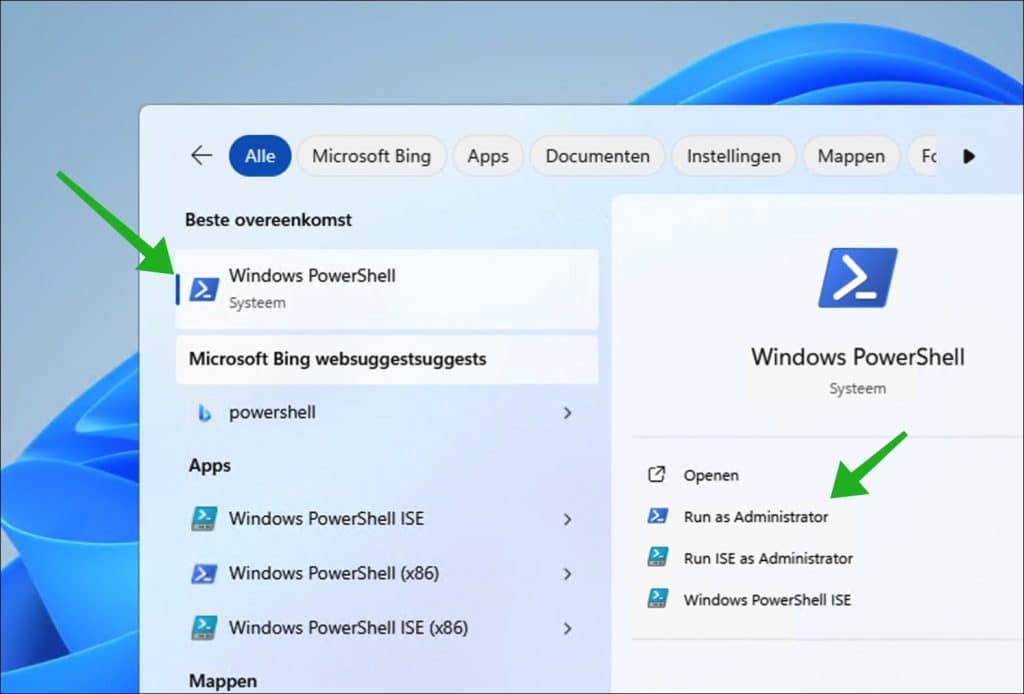This screenshot has height=694, width=1024.
Task: Choose Run as Administrator
Action: pos(755,517)
